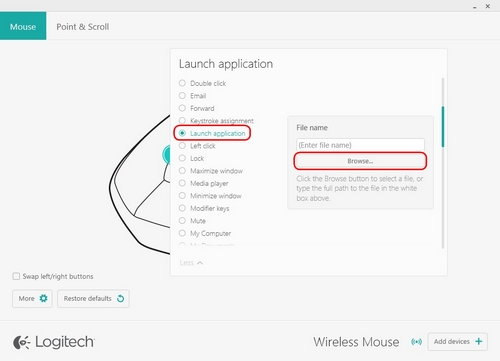
Task: Select the Media player option
Action: click(182, 183)
